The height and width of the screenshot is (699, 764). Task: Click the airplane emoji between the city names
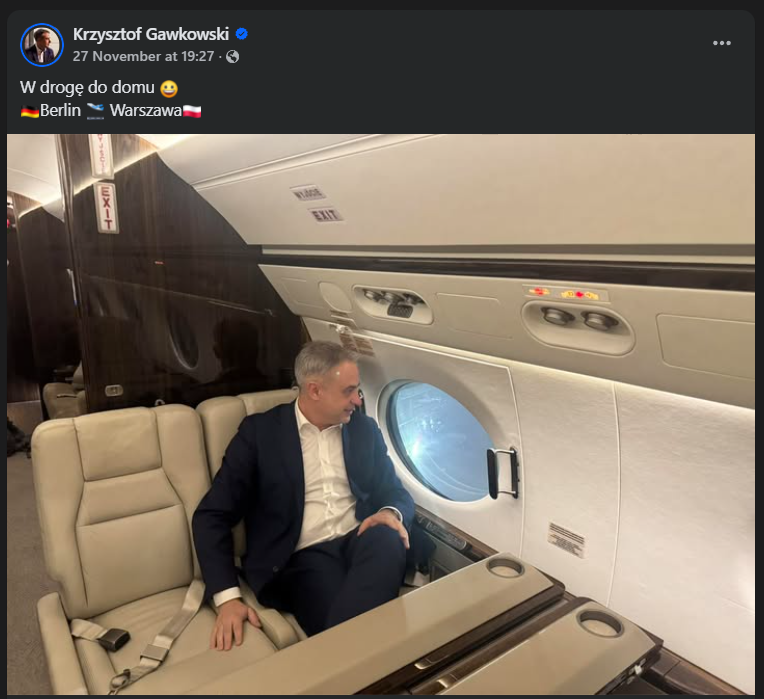click(x=96, y=110)
